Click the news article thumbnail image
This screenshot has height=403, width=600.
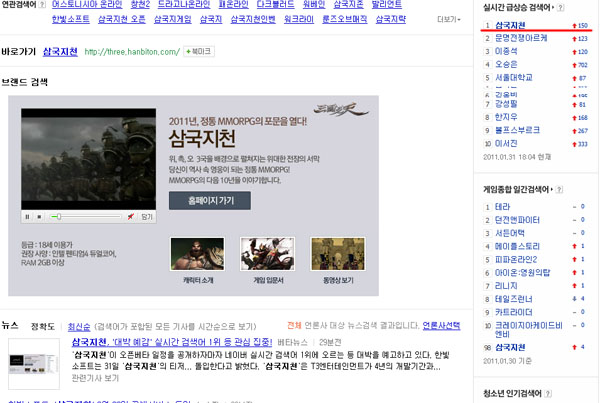[35, 362]
